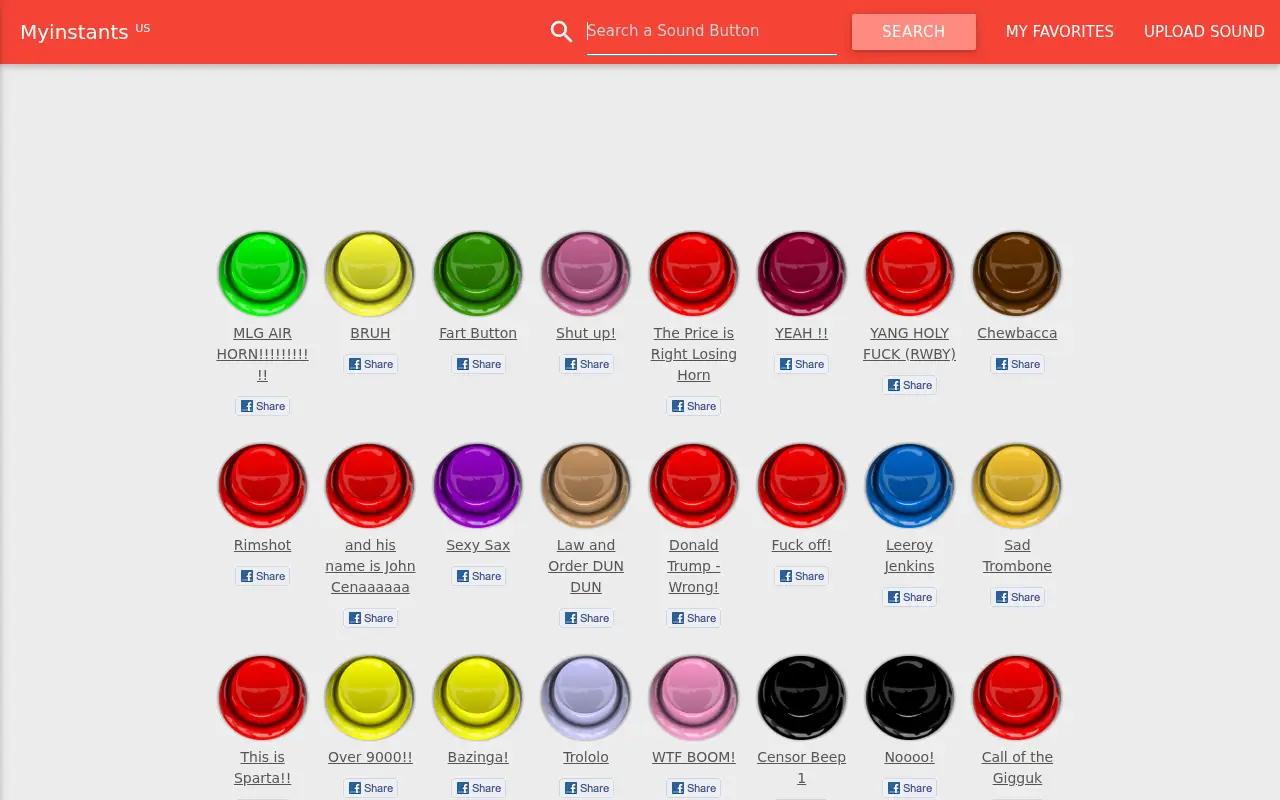Play the tan Law and Order DUN DUN button

coord(586,485)
